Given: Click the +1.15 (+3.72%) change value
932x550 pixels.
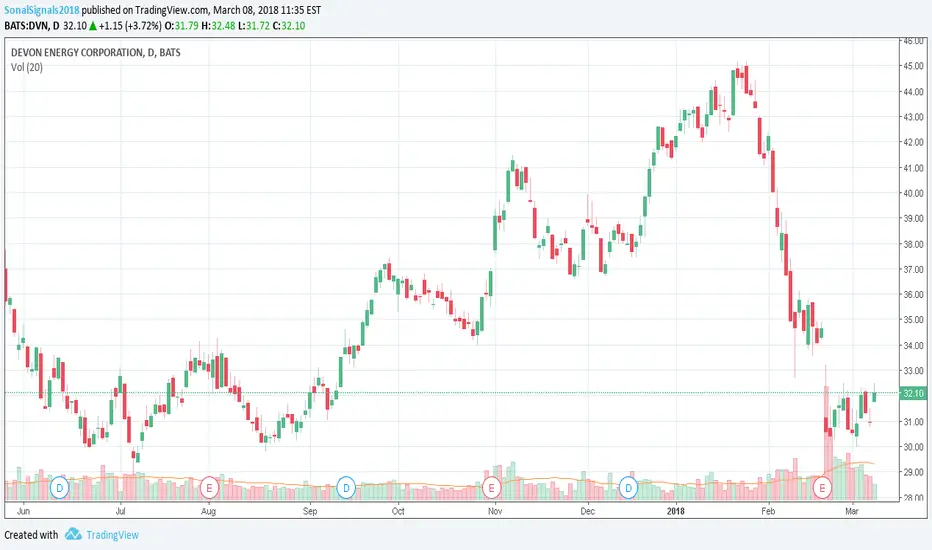Looking at the screenshot, I should [x=130, y=26].
